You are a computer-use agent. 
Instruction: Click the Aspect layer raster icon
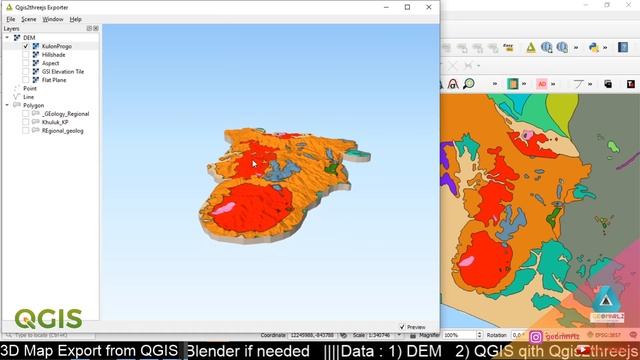(36, 63)
